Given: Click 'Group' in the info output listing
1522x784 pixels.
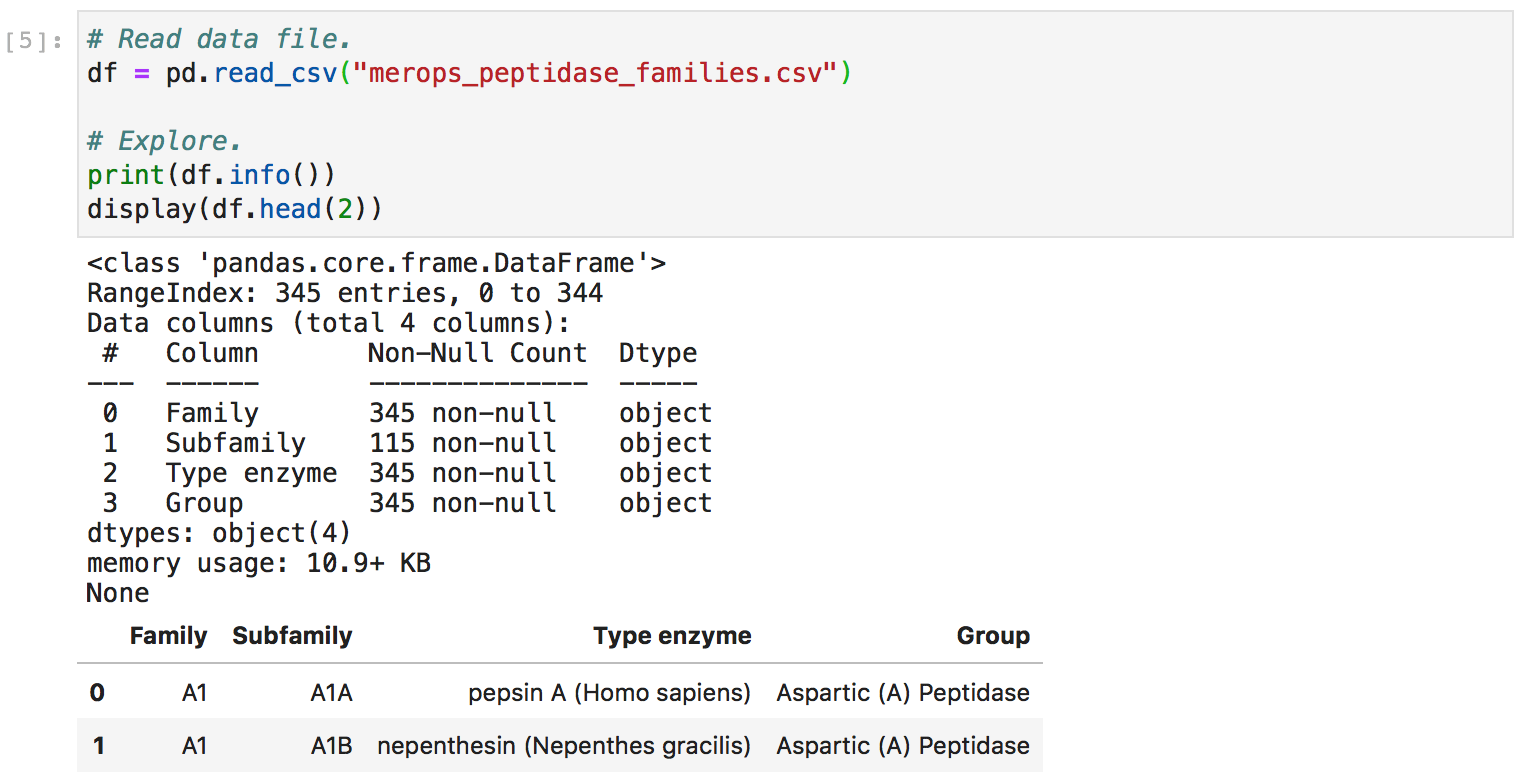Looking at the screenshot, I should (x=204, y=504).
